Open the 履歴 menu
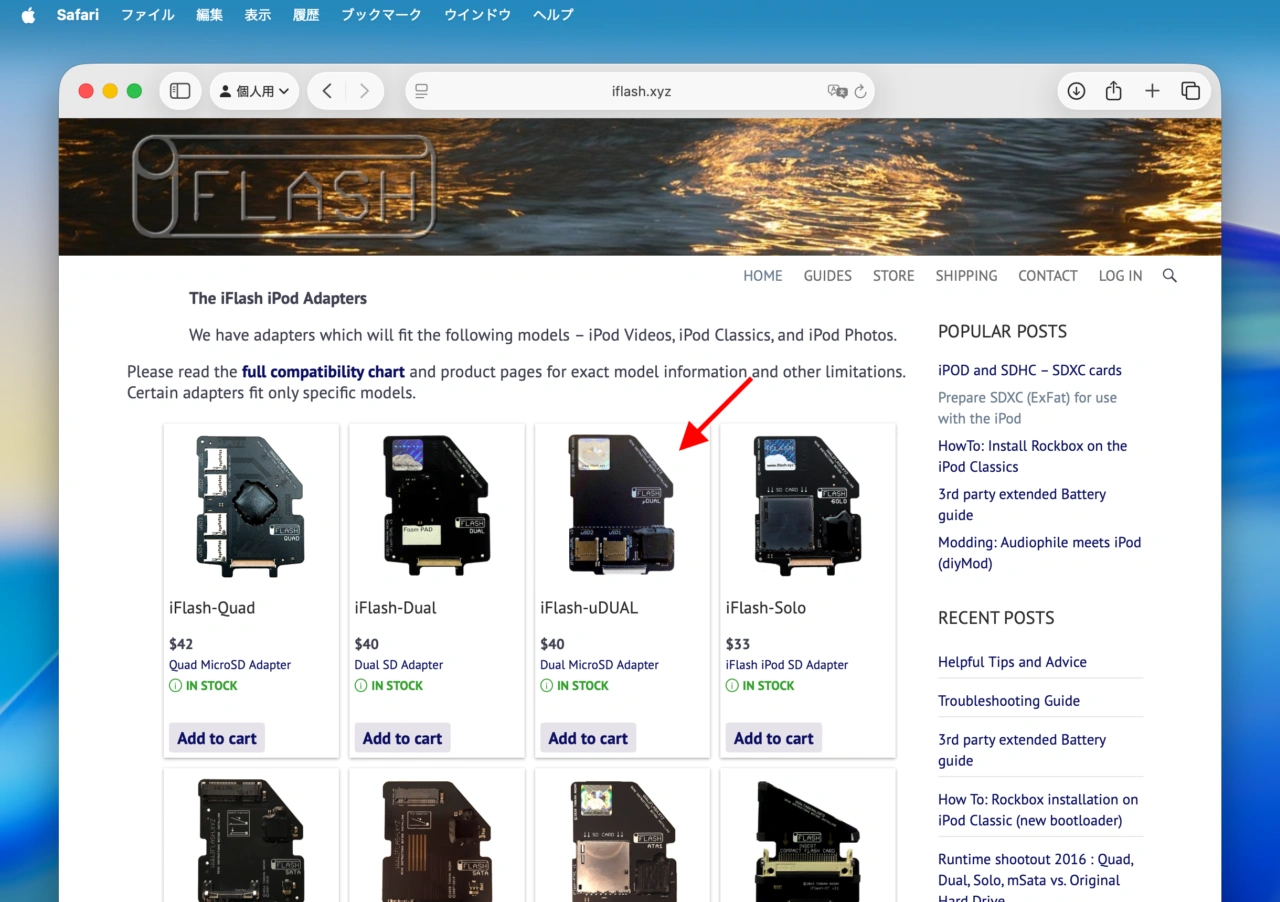This screenshot has height=902, width=1280. (306, 15)
